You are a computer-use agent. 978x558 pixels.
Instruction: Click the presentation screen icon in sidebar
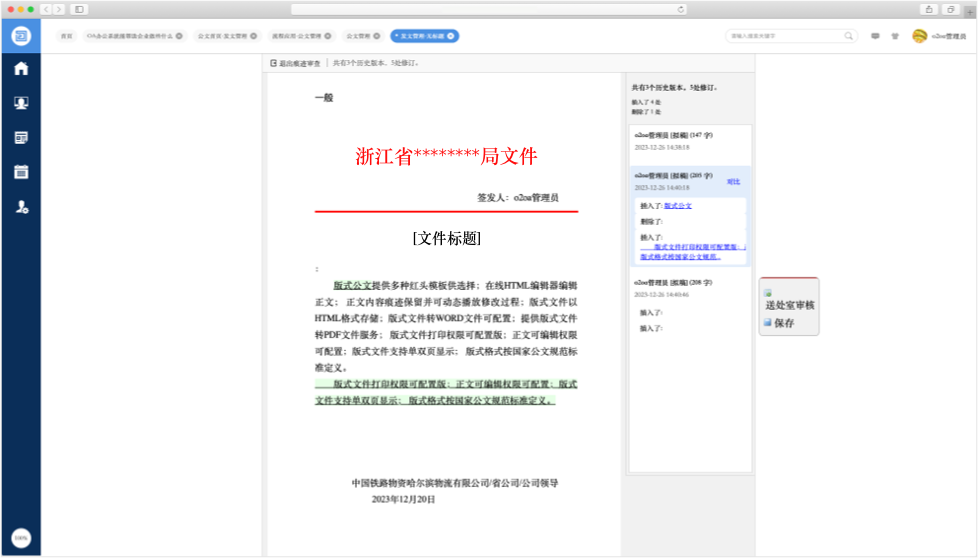[20, 103]
